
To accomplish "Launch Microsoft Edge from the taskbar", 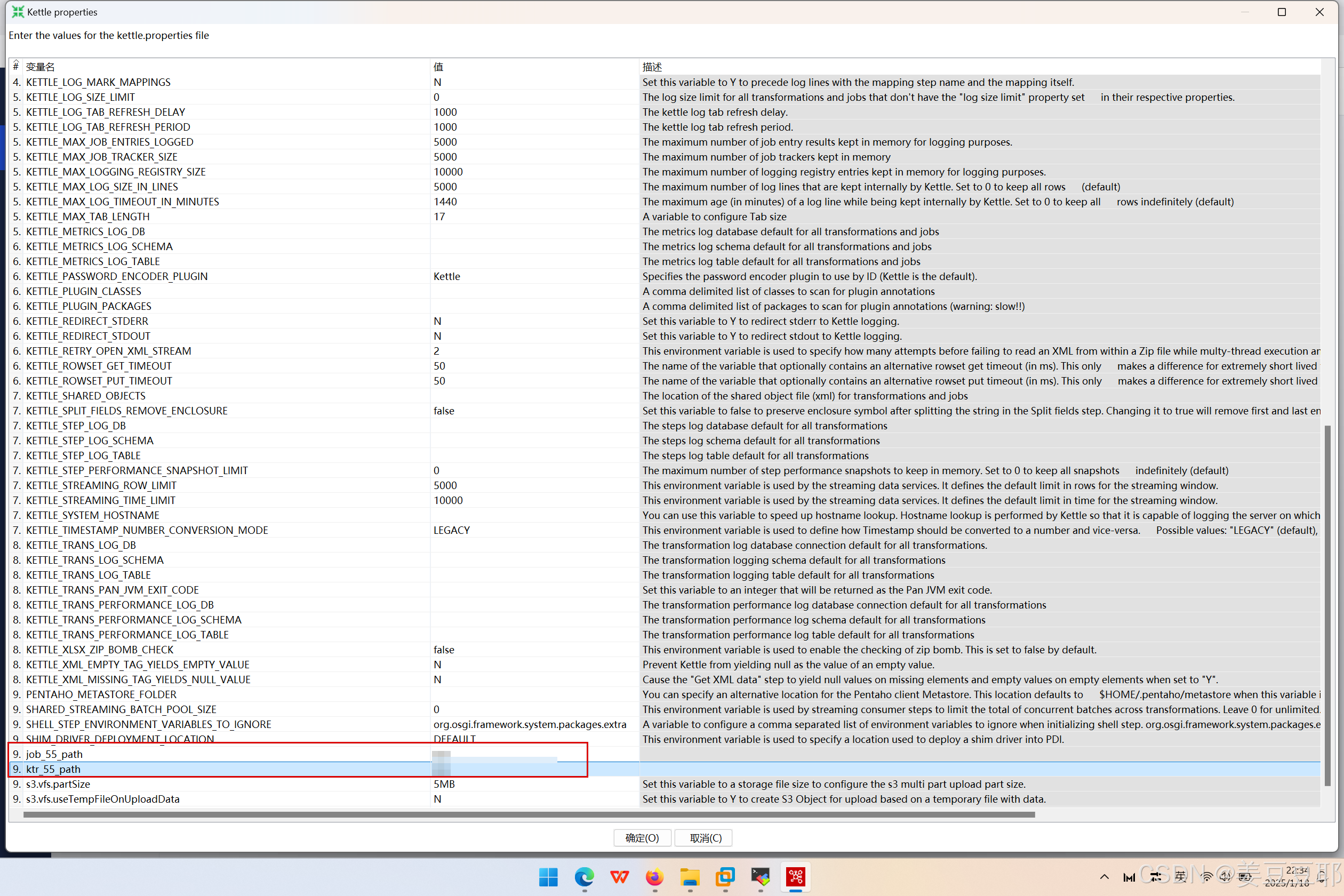I will (583, 877).
